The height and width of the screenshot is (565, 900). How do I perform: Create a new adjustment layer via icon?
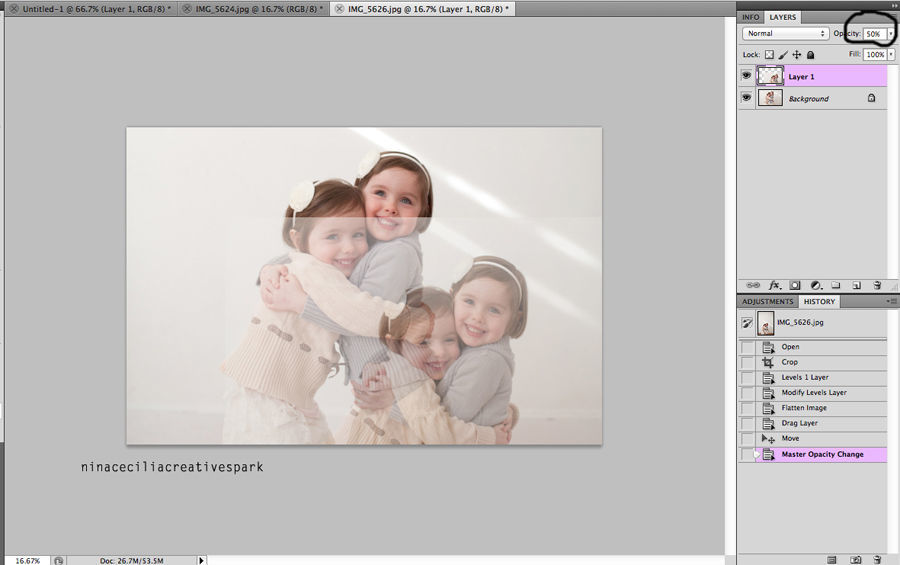point(816,285)
